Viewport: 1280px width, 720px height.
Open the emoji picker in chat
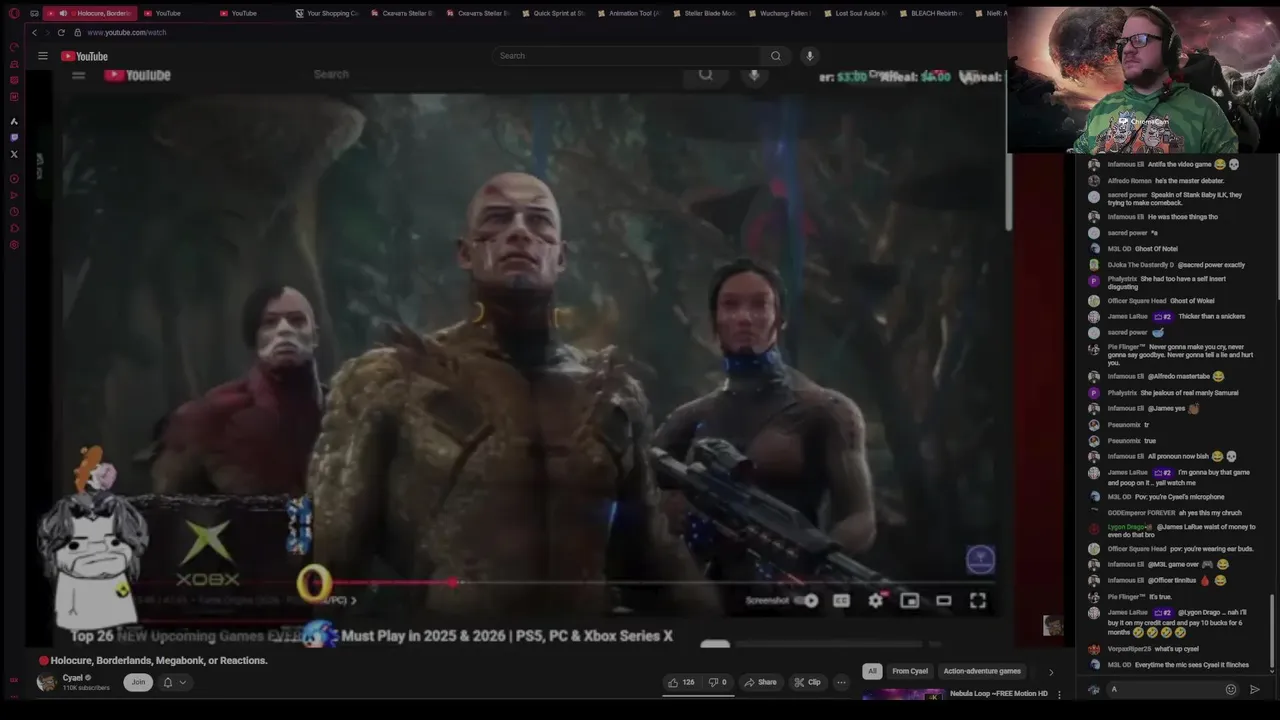(1231, 689)
